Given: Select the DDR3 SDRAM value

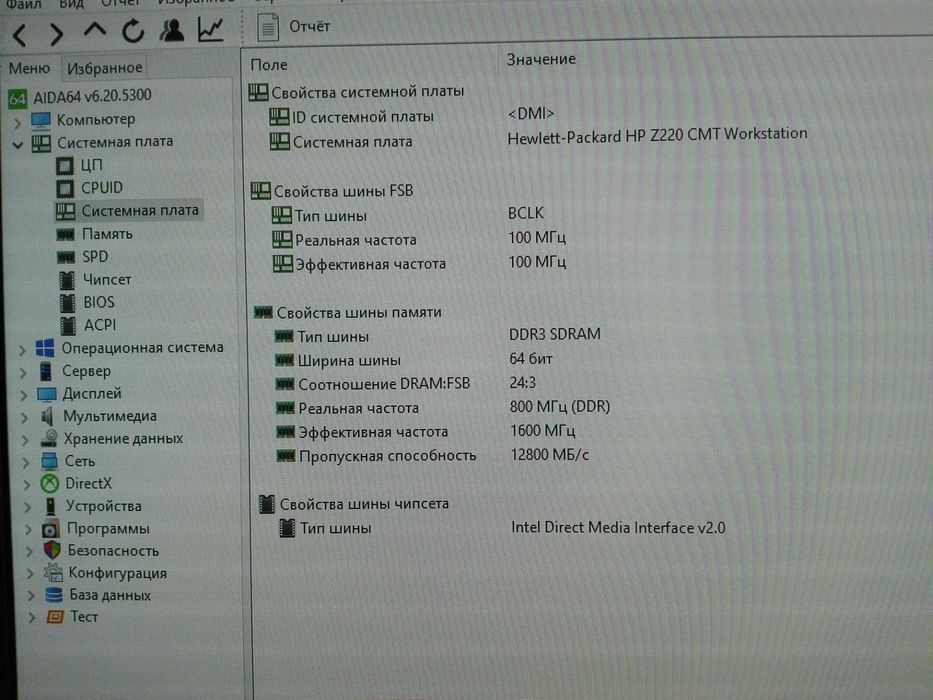Looking at the screenshot, I should coord(555,334).
